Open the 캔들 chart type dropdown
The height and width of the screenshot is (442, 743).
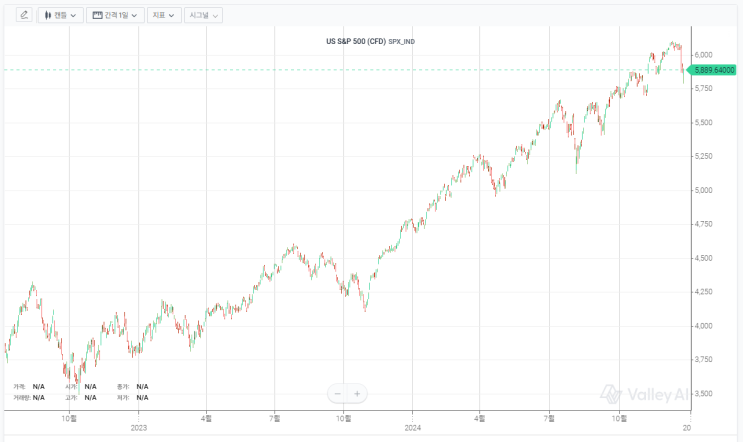61,15
